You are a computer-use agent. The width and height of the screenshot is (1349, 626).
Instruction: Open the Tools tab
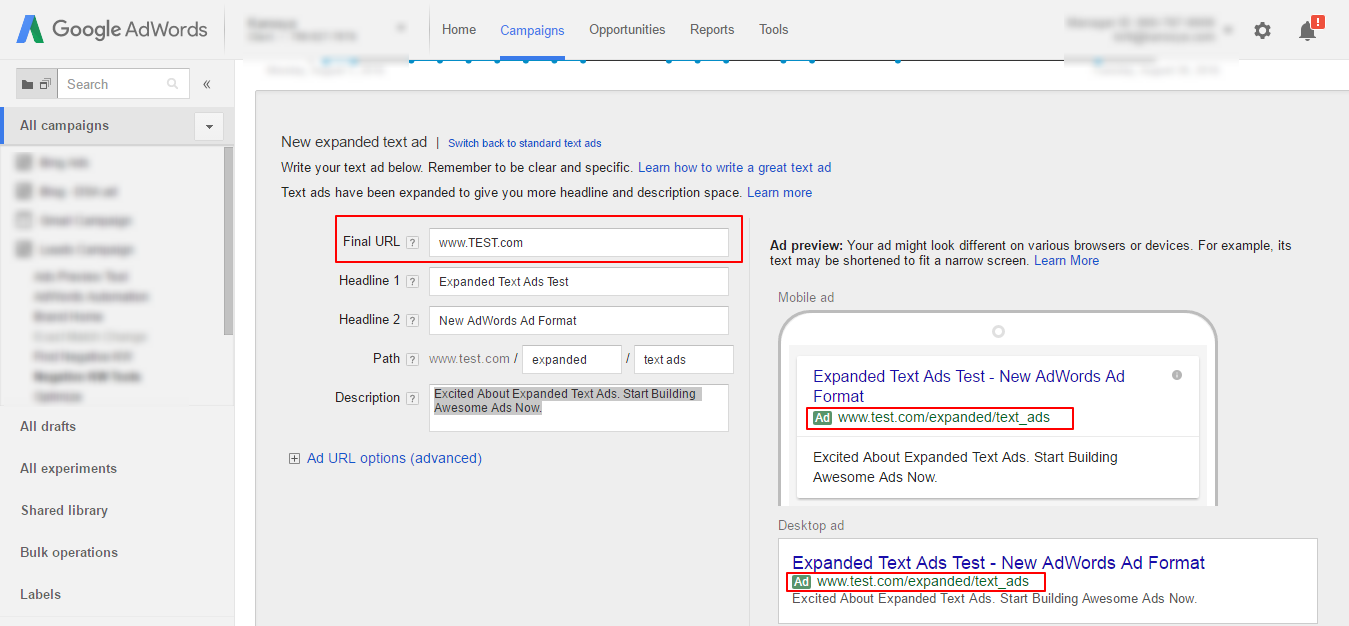coord(774,29)
